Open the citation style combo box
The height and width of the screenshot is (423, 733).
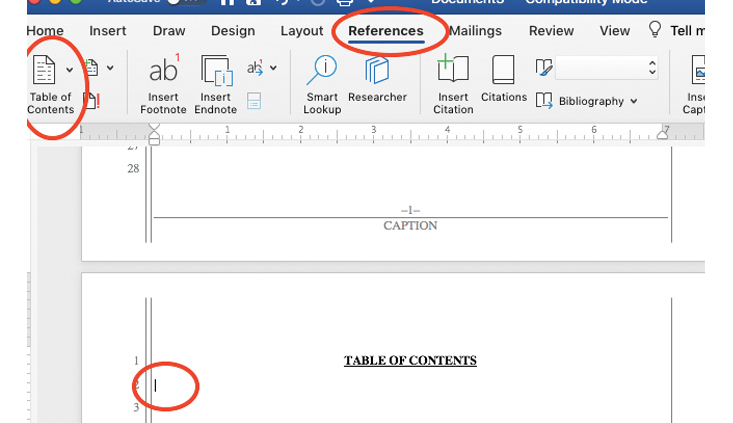(606, 68)
